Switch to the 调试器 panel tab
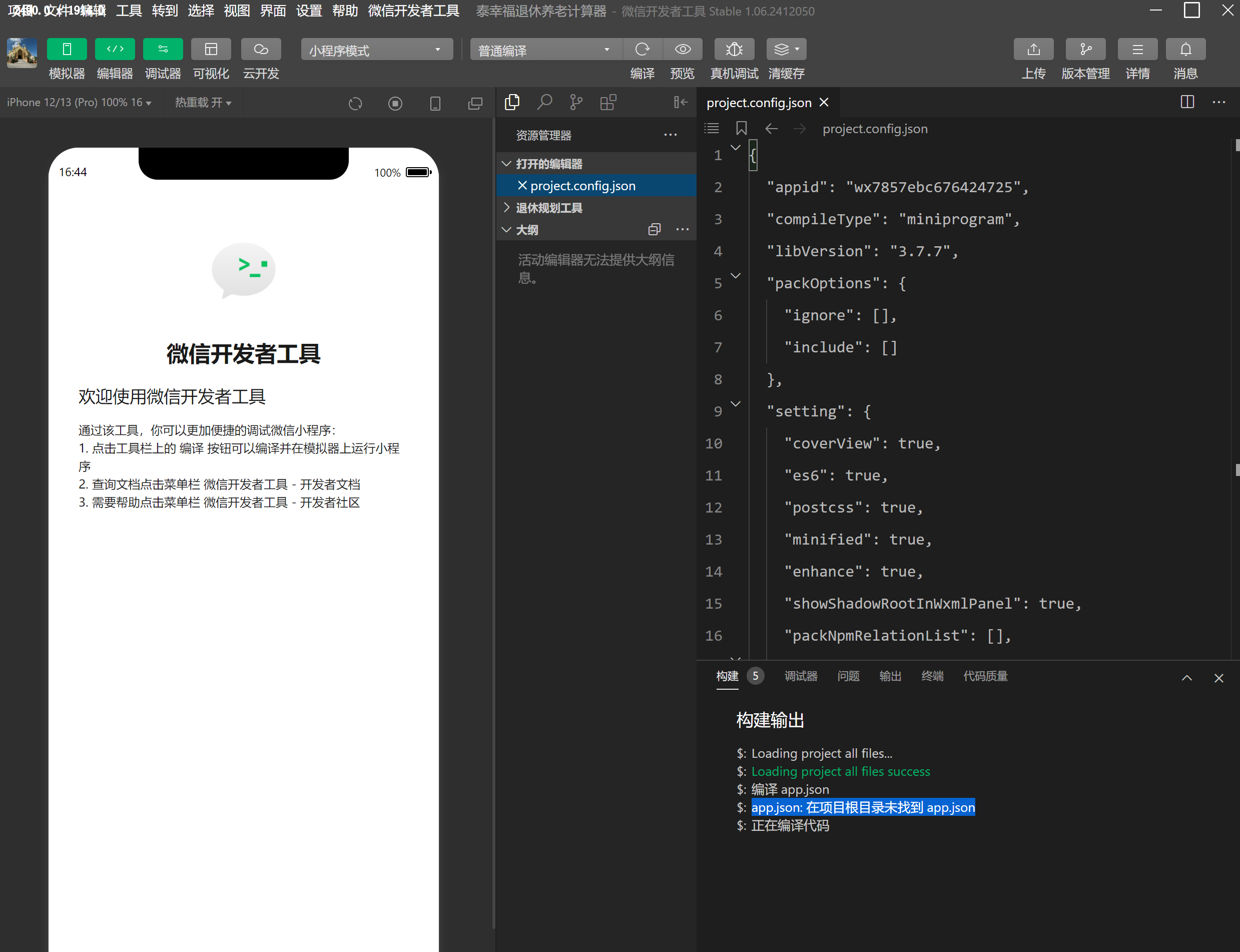This screenshot has width=1240, height=952. pyautogui.click(x=801, y=676)
